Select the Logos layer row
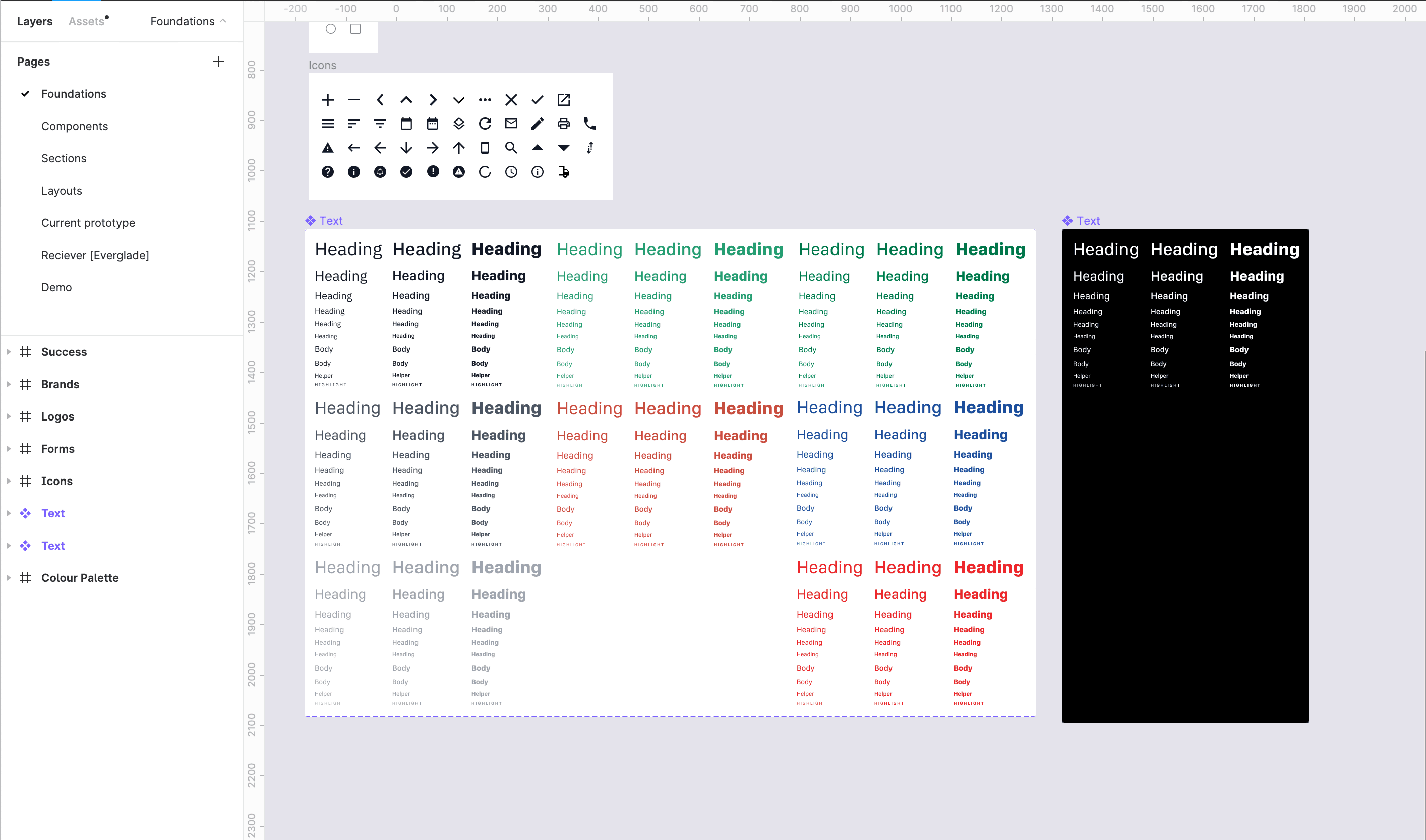The width and height of the screenshot is (1426, 840). [122, 416]
